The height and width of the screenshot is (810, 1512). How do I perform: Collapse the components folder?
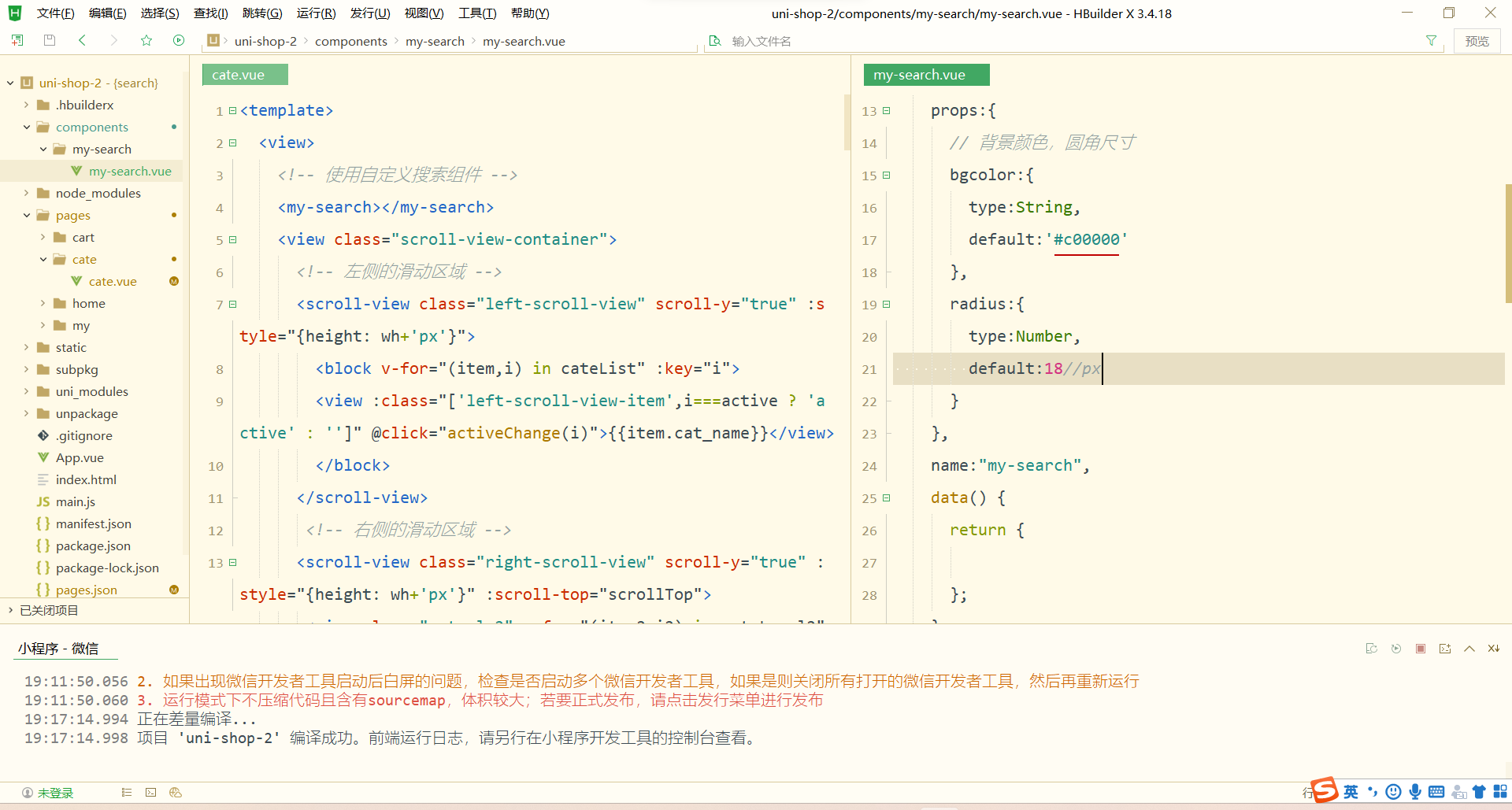[x=26, y=127]
